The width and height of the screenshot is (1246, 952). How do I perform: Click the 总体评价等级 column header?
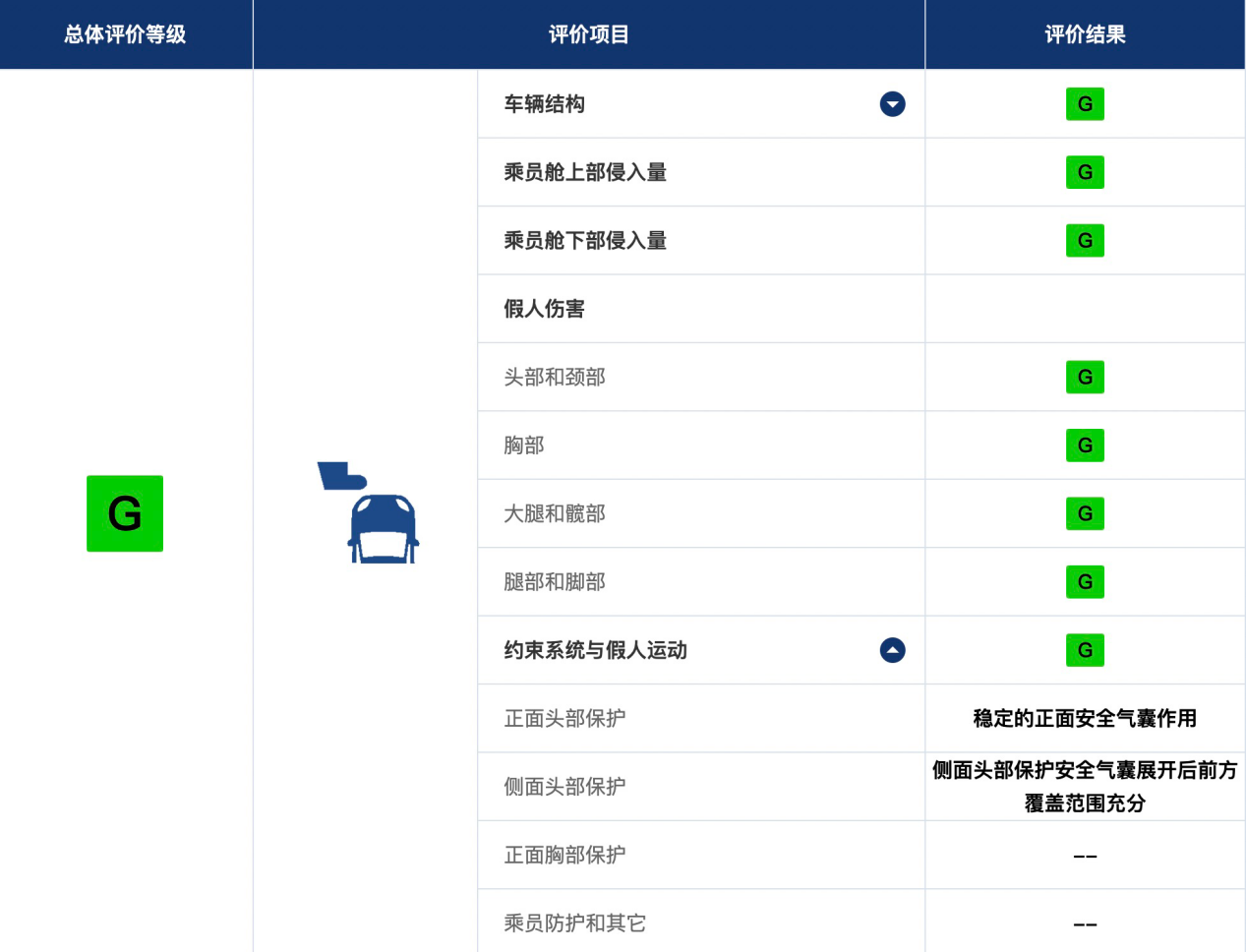tap(125, 34)
